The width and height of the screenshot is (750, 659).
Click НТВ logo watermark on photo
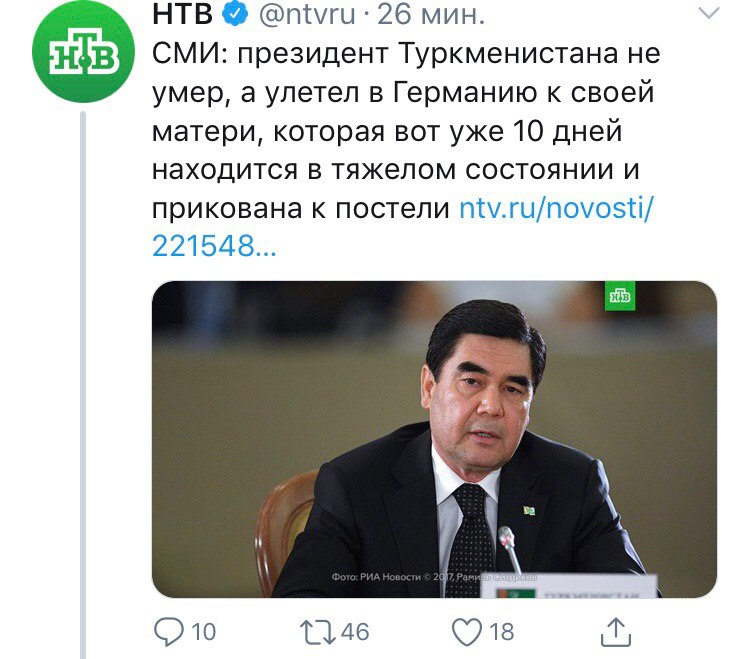620,296
